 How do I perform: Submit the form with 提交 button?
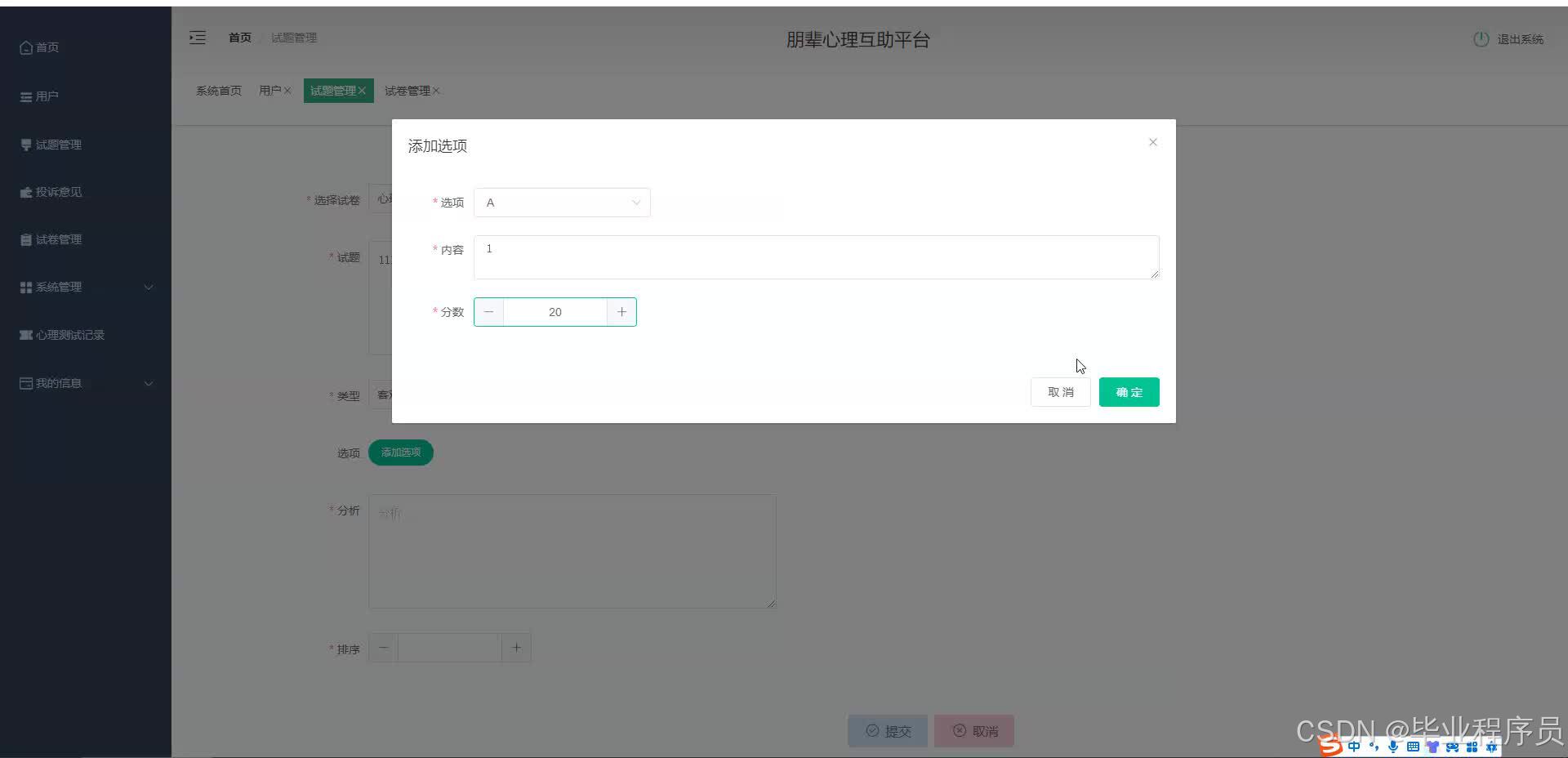[888, 731]
